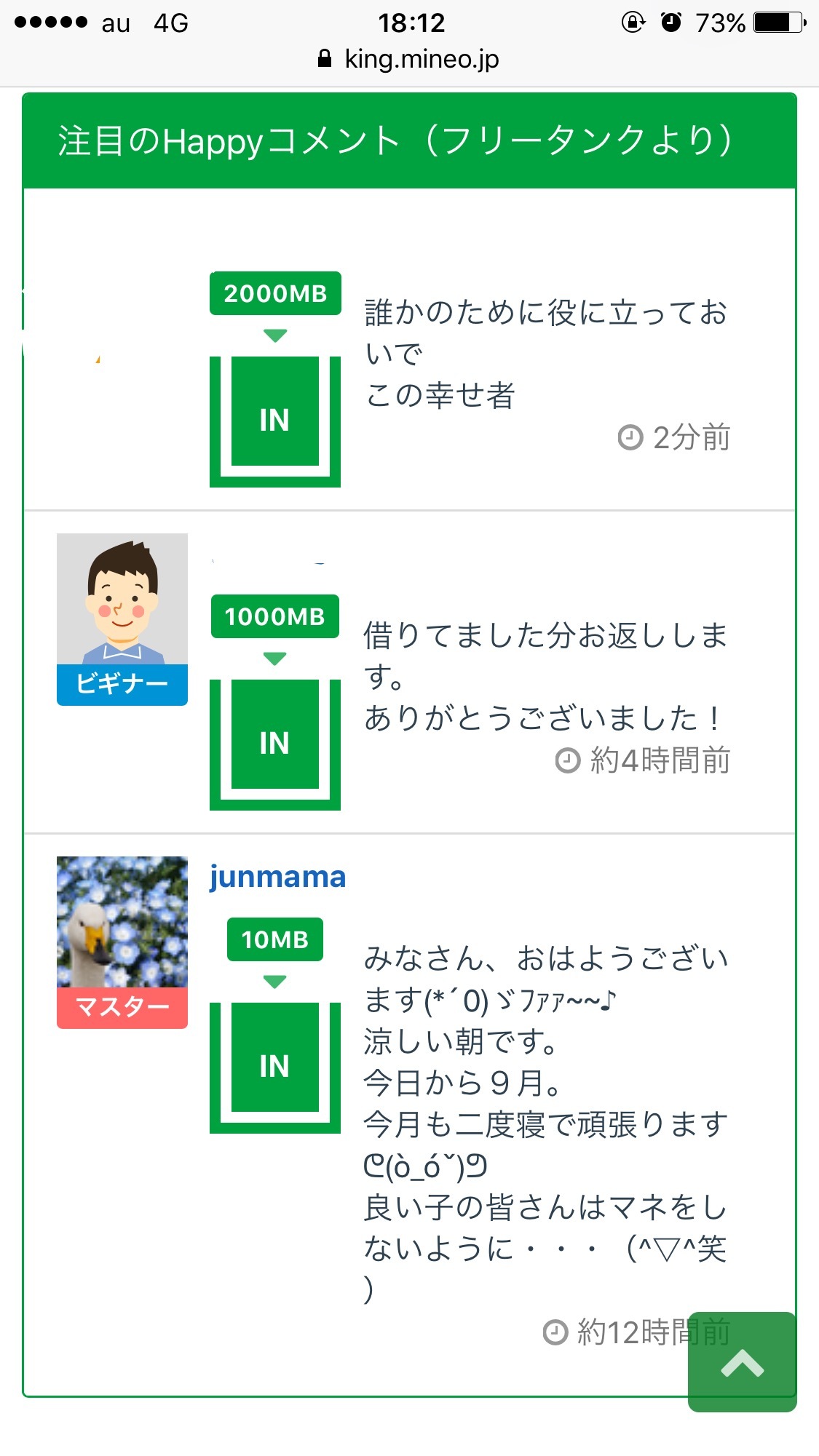Tap the duck avatar thumbnail
This screenshot has width=819, height=1456.
click(122, 922)
